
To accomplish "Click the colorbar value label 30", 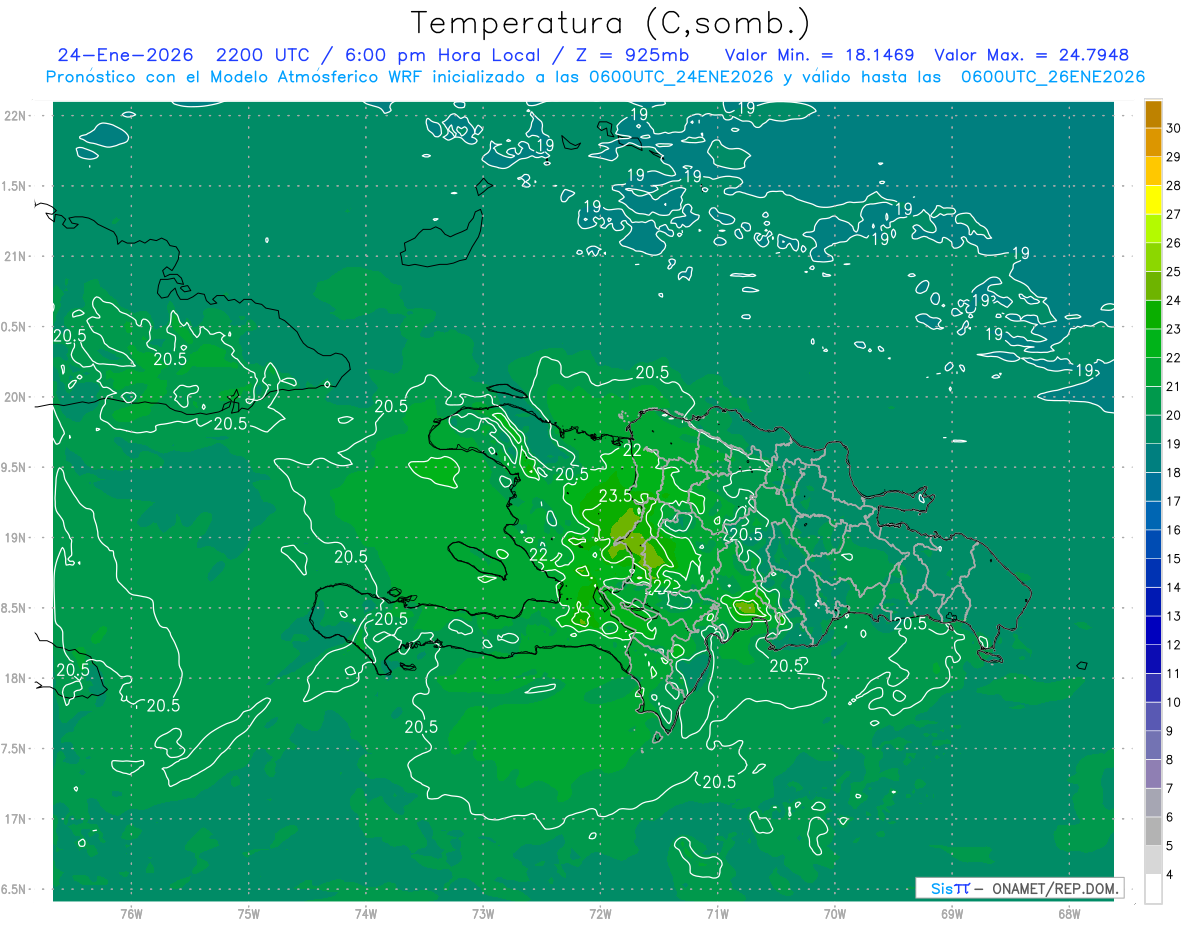I will click(1173, 128).
